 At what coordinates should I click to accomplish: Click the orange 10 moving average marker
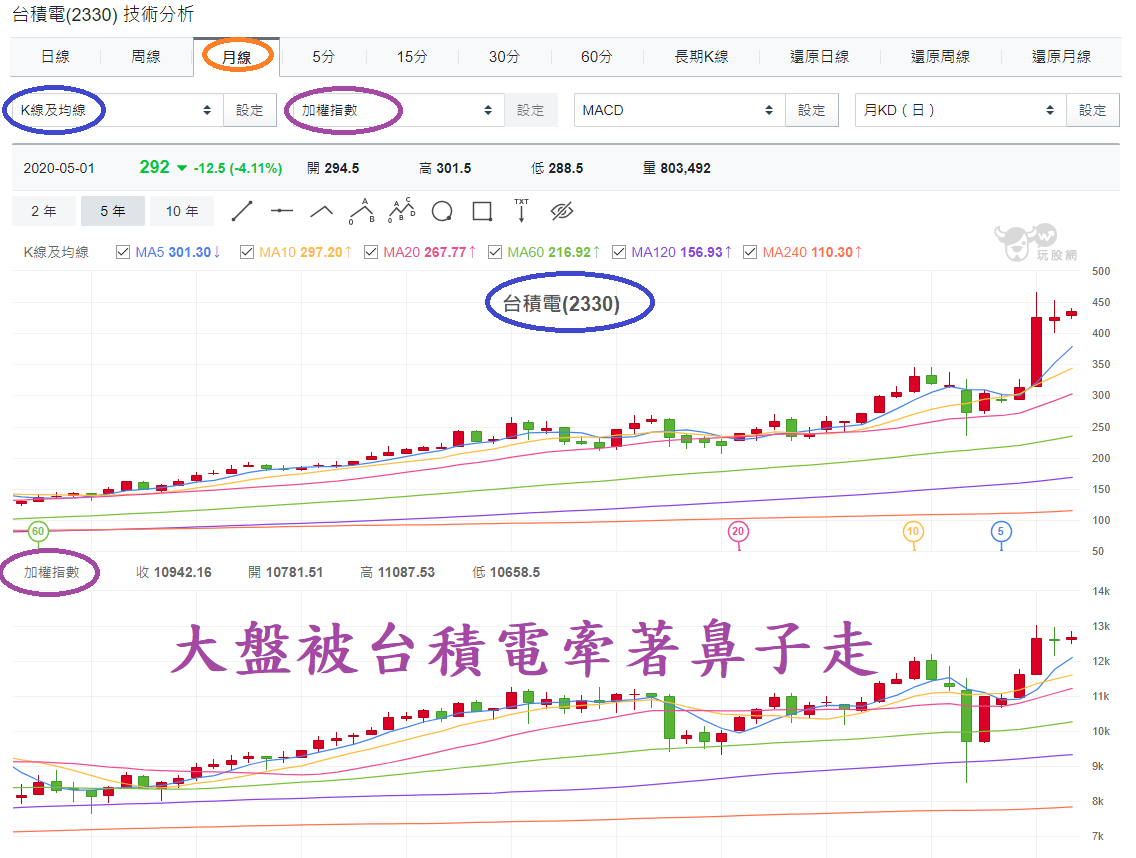pyautogui.click(x=913, y=531)
